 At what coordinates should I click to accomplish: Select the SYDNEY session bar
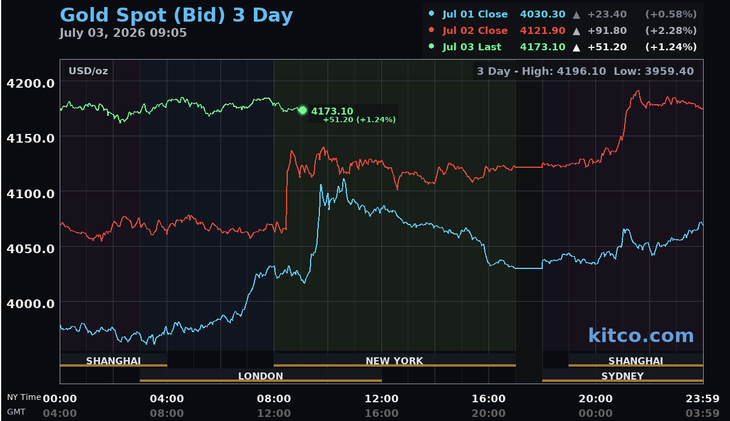pyautogui.click(x=622, y=376)
